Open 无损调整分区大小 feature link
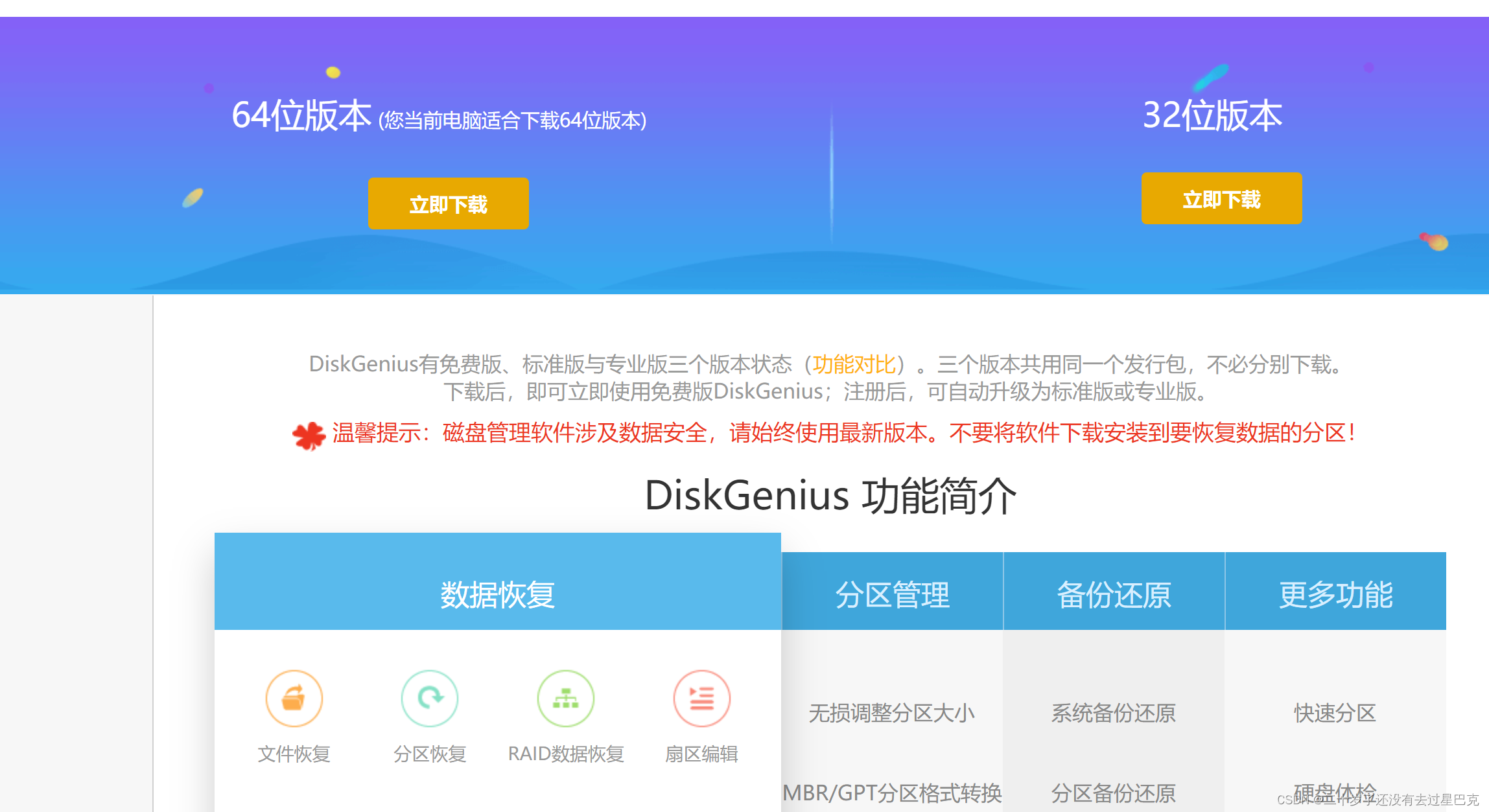This screenshot has width=1489, height=812. tap(891, 713)
